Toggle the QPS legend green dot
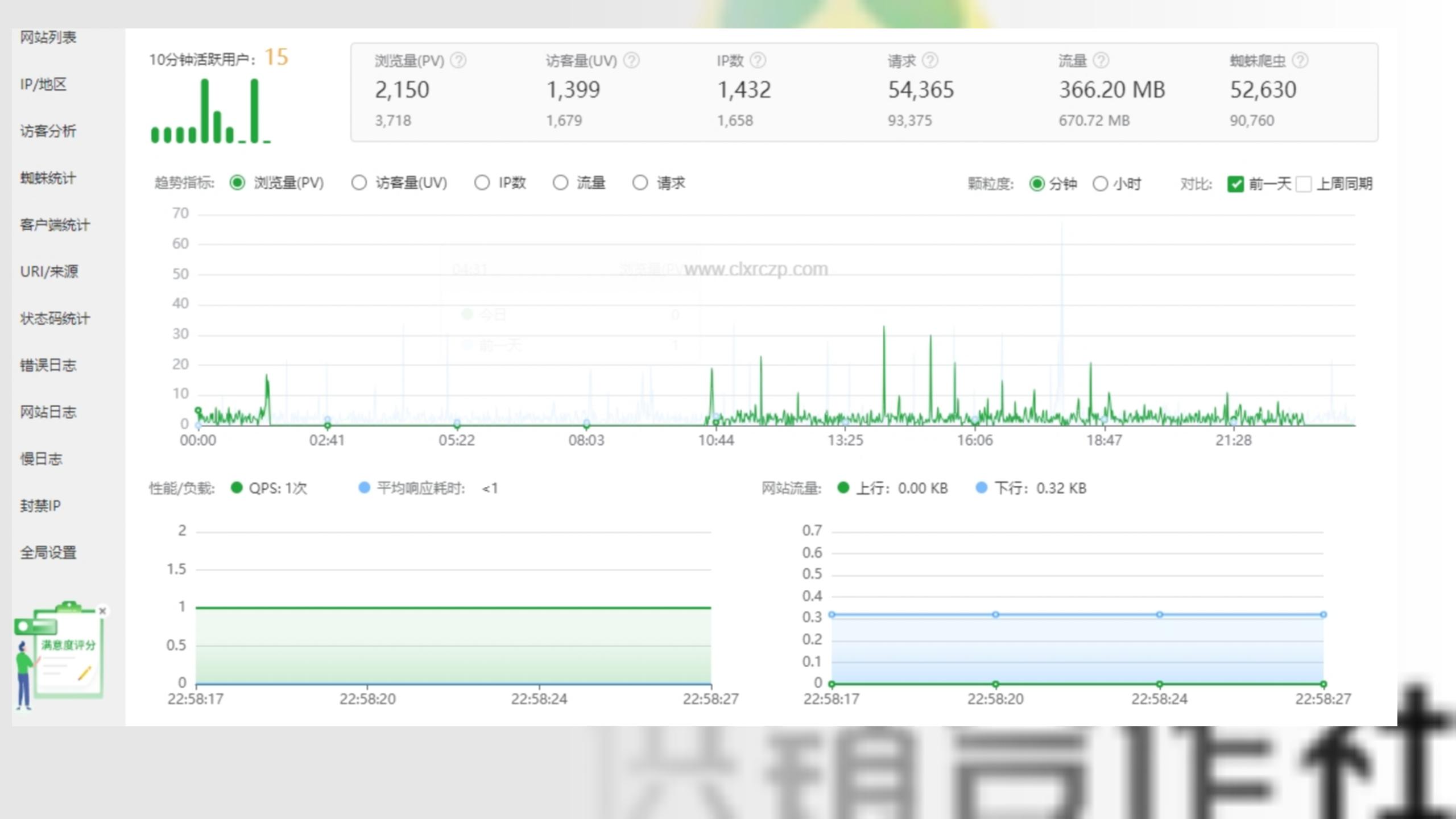Image resolution: width=1456 pixels, height=819 pixels. tap(237, 487)
